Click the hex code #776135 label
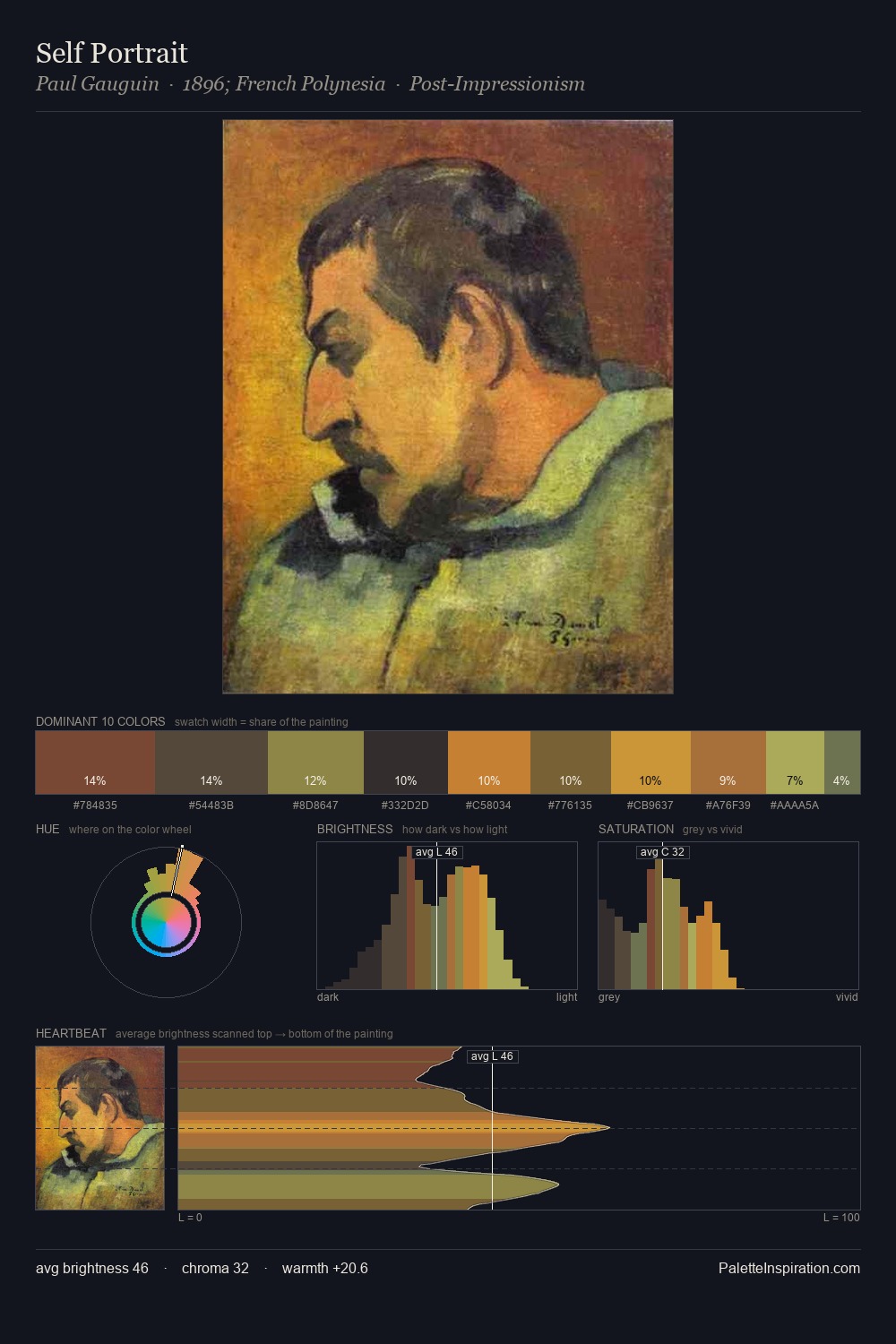 [570, 806]
